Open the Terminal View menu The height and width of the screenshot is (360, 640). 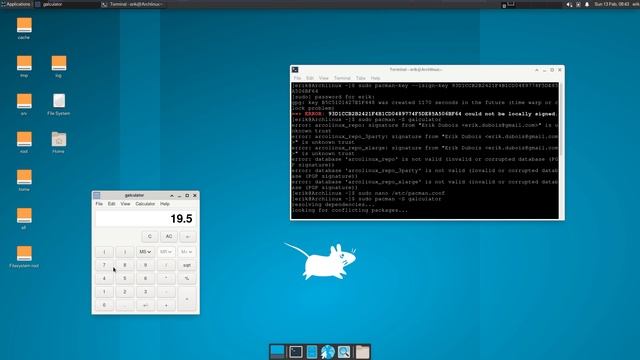324,78
